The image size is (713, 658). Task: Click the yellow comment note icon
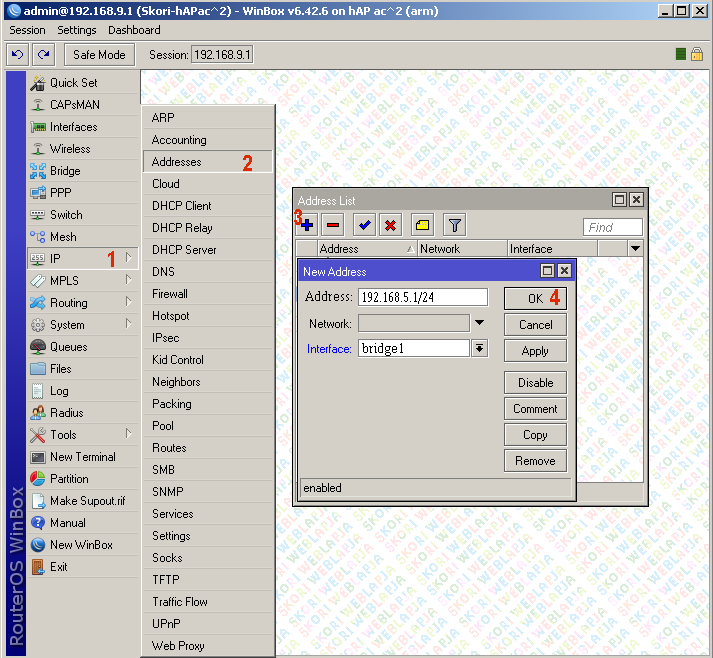(x=422, y=226)
